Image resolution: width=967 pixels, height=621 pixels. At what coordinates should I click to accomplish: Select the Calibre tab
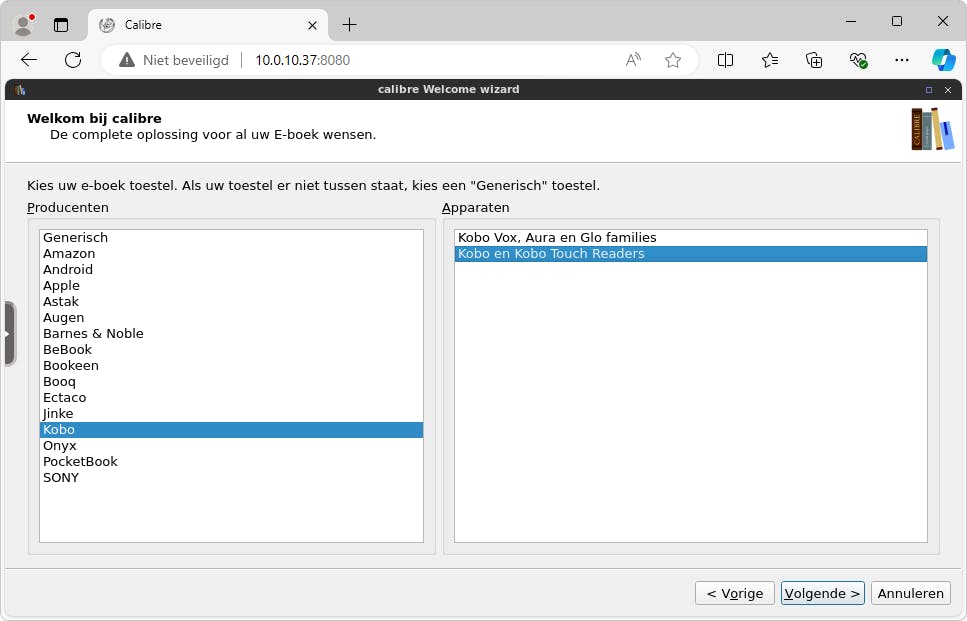[x=208, y=25]
